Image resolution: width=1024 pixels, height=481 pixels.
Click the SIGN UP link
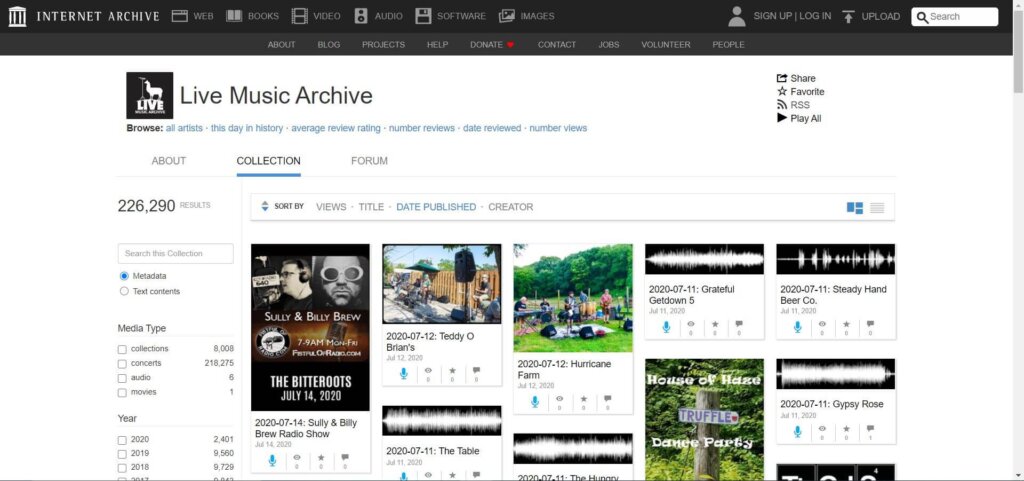pyautogui.click(x=773, y=16)
